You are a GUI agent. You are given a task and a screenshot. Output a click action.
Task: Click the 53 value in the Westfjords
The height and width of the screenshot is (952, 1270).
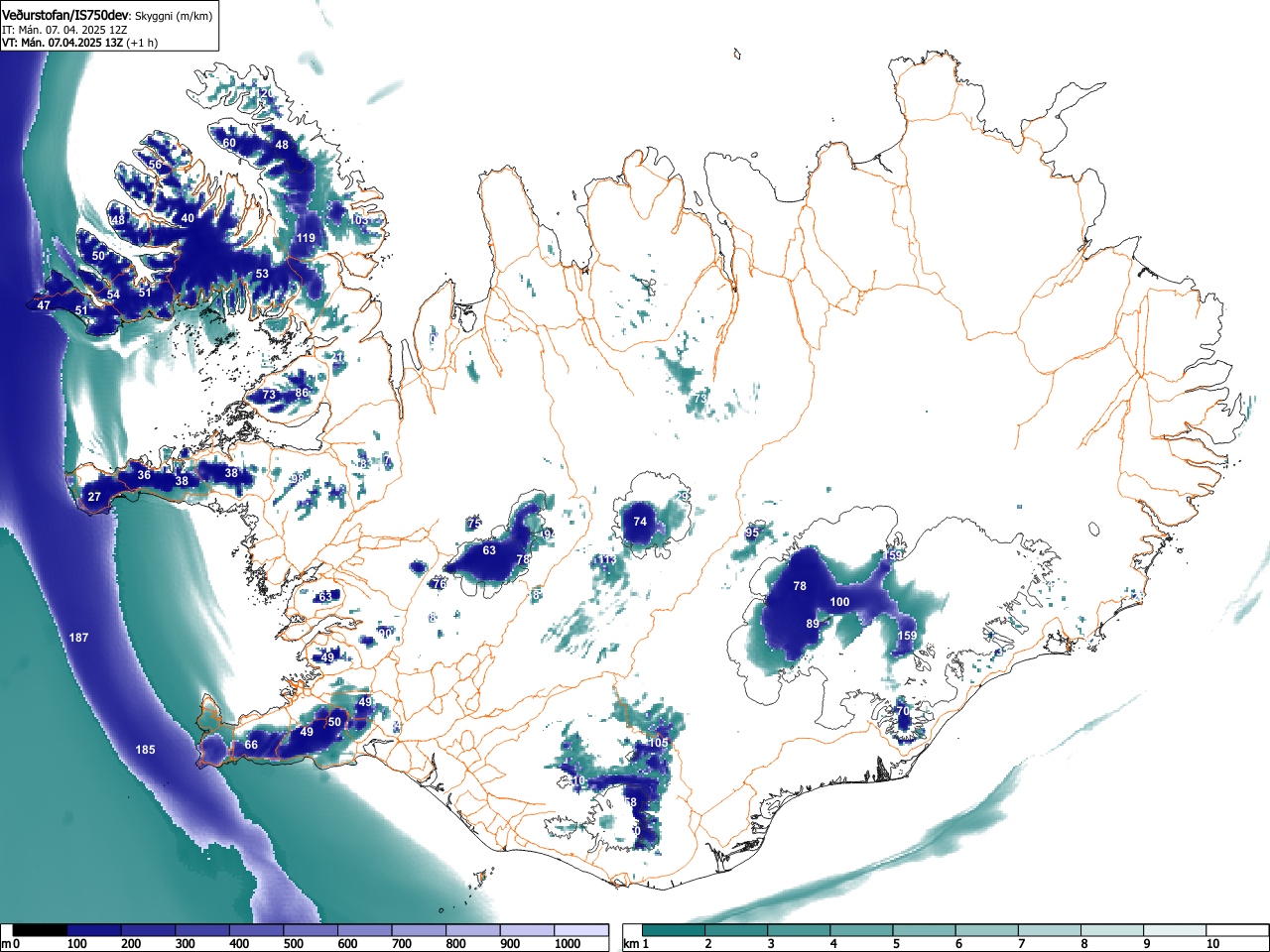(x=262, y=274)
